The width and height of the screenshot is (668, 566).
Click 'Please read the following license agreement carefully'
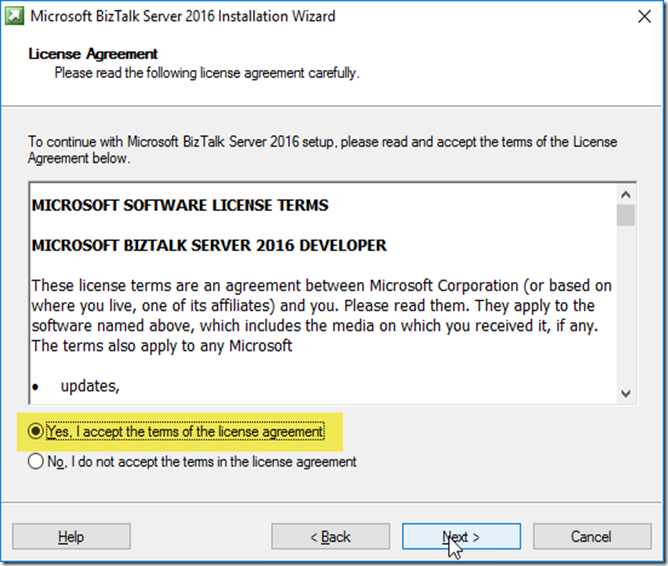click(207, 73)
